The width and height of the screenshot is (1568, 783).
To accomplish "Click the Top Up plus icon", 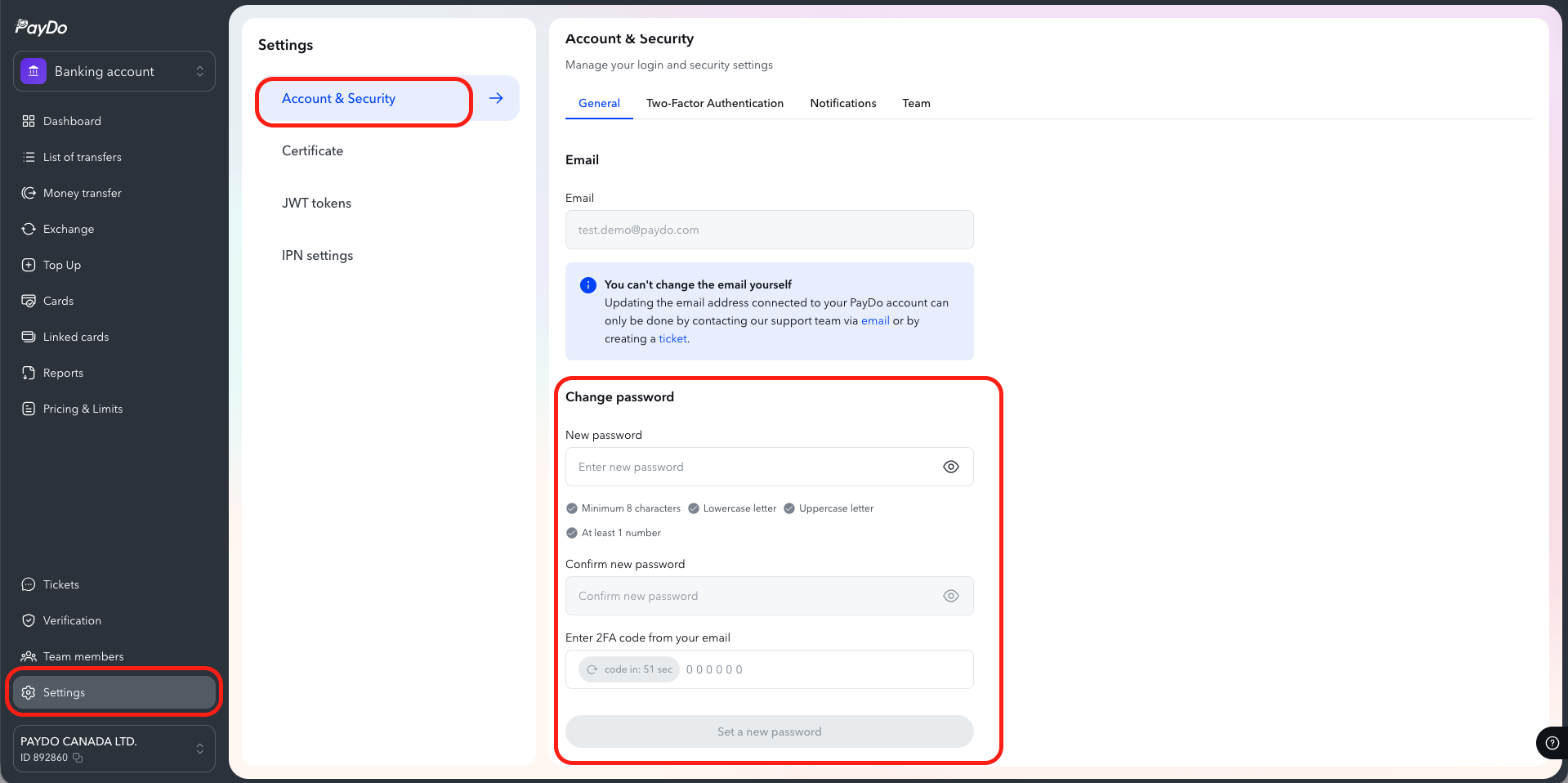I will (29, 265).
